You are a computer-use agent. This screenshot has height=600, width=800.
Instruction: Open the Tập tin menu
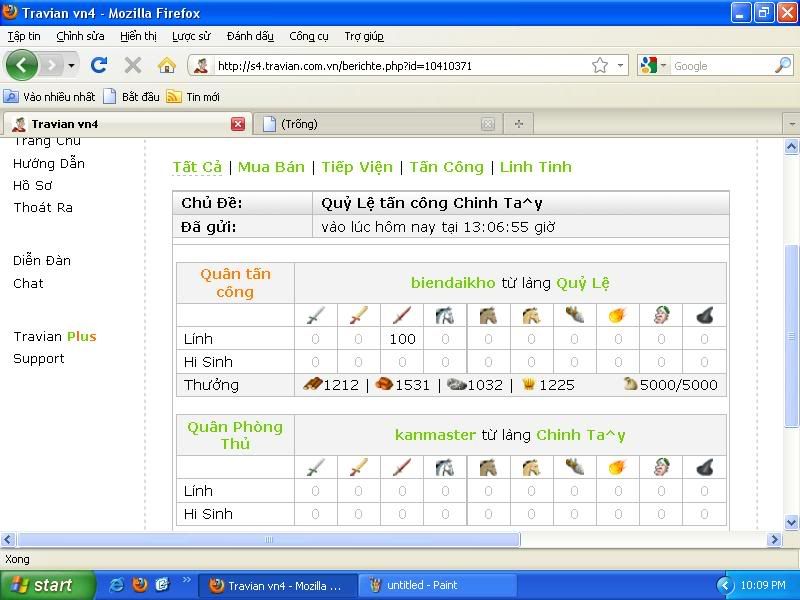coord(23,36)
